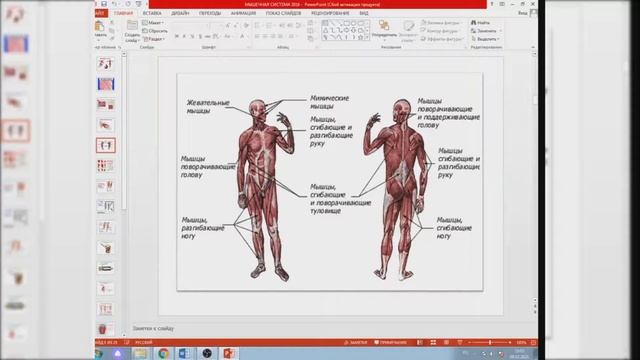
Task: Select the second slide thumbnail with red table
Action: pos(106,84)
